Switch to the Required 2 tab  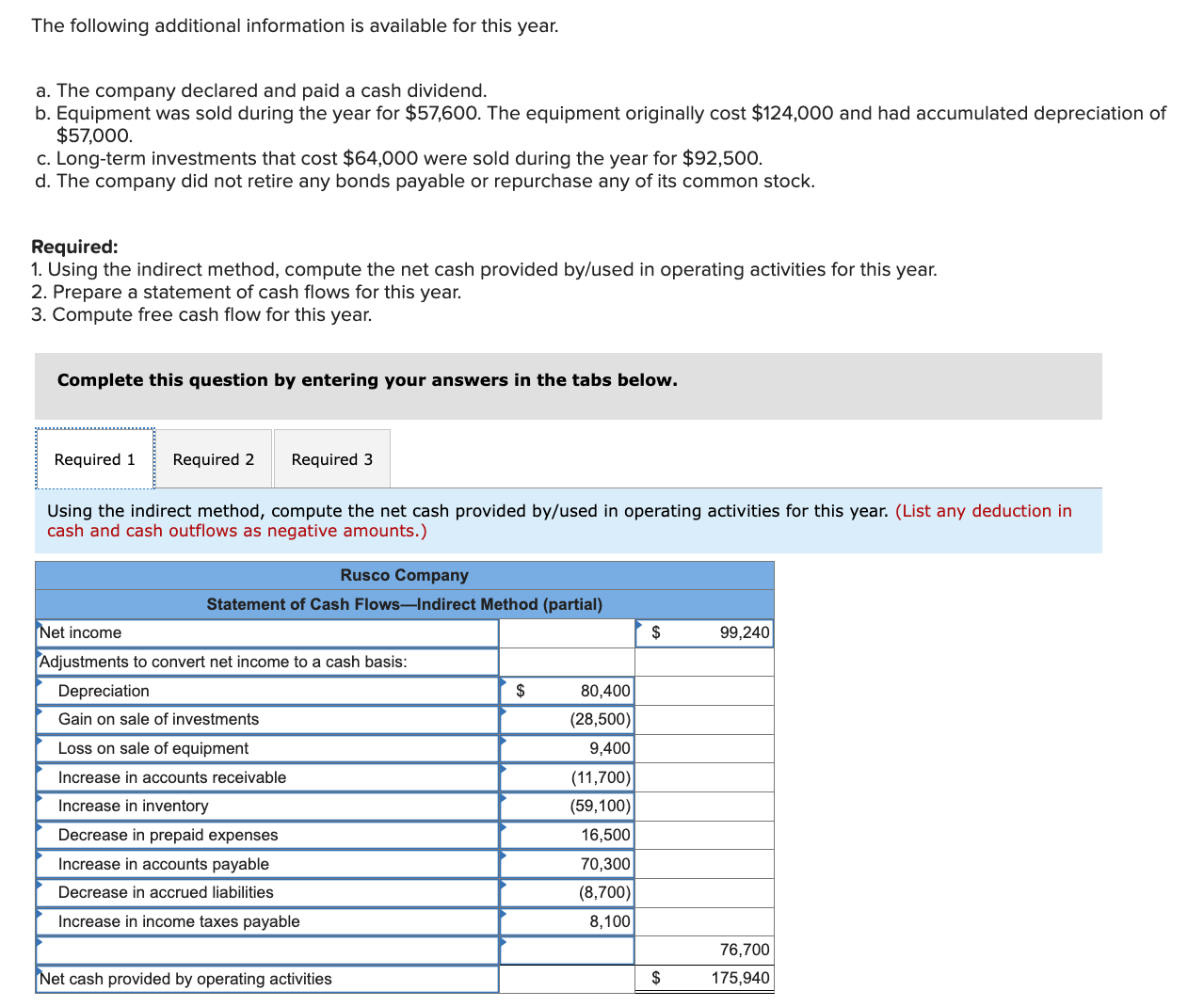(214, 459)
